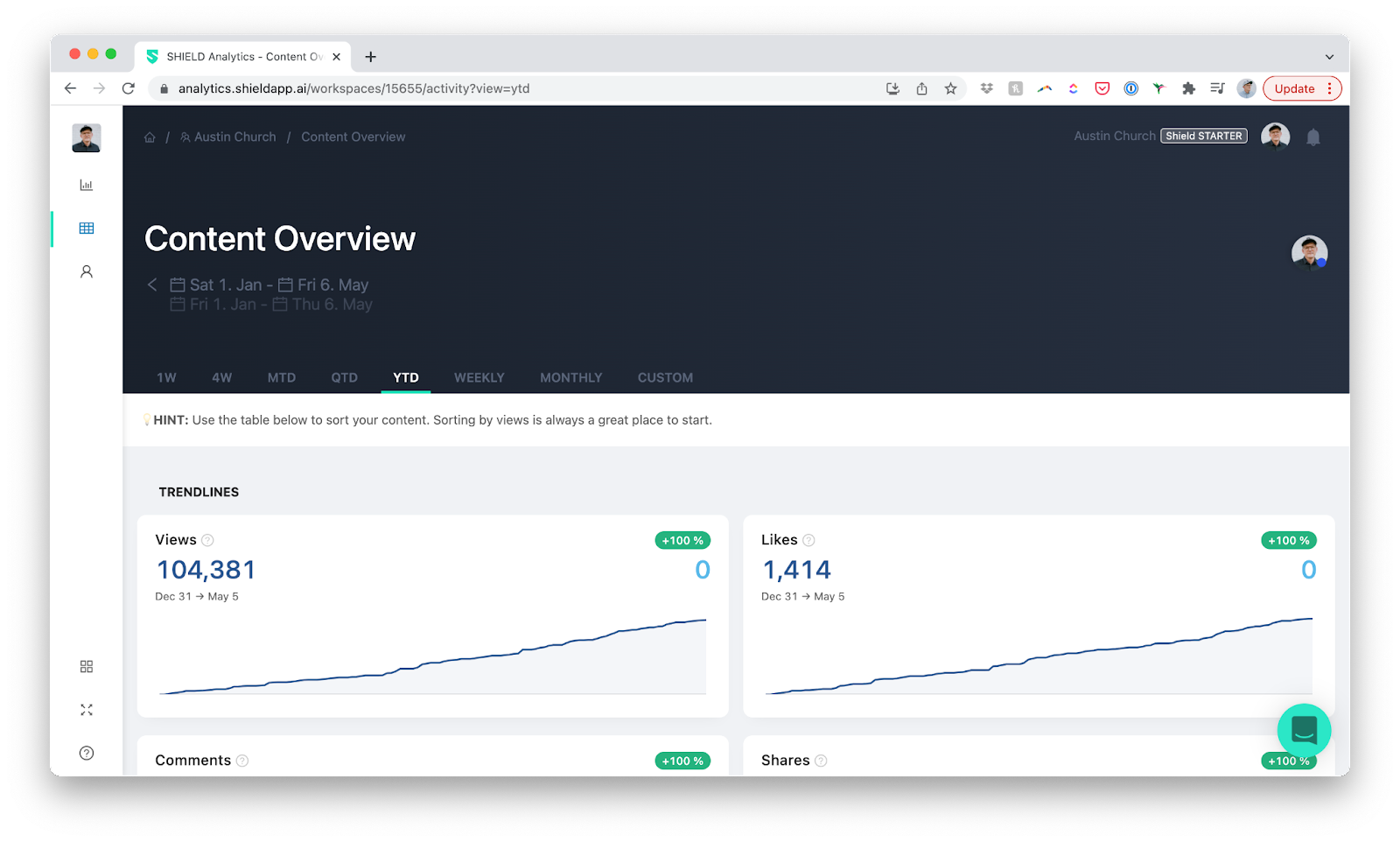1400x842 pixels.
Task: Click the browser forward arrow
Action: (99, 88)
